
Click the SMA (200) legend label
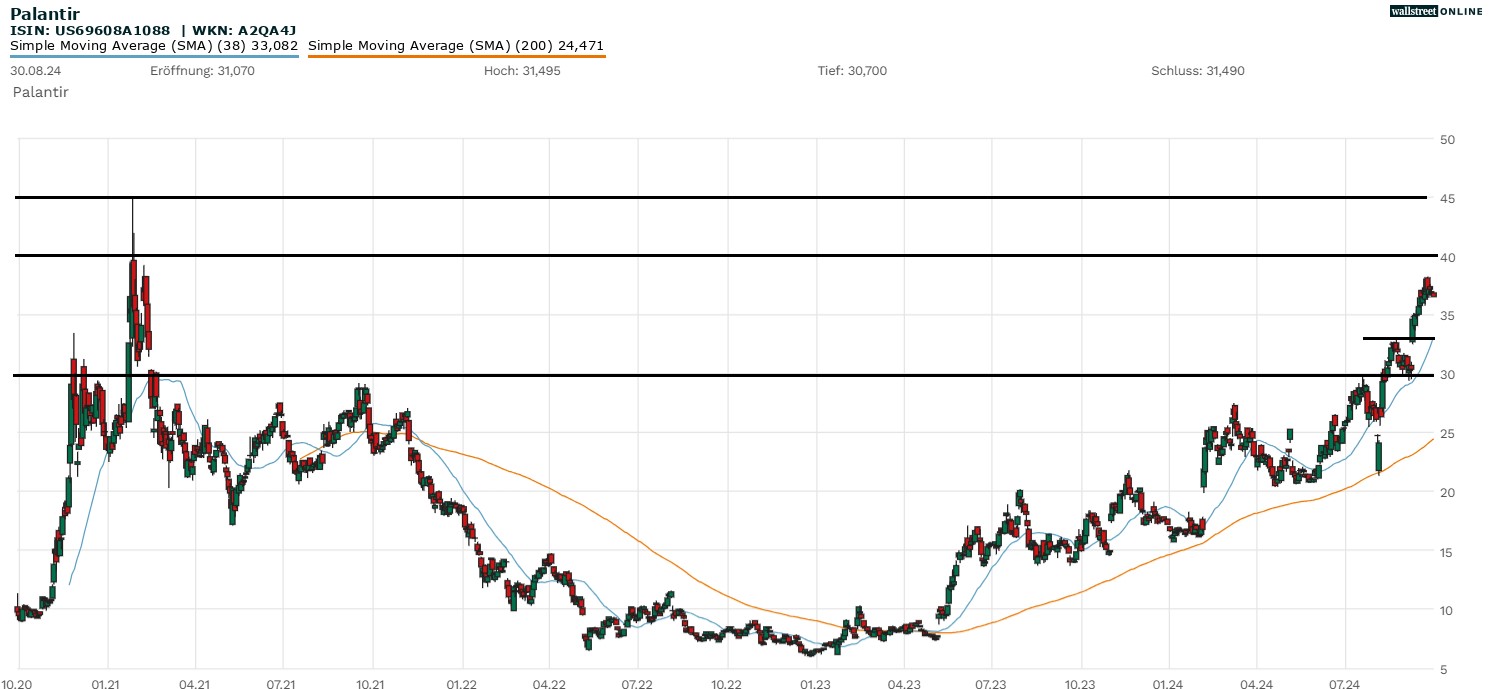pyautogui.click(x=456, y=46)
